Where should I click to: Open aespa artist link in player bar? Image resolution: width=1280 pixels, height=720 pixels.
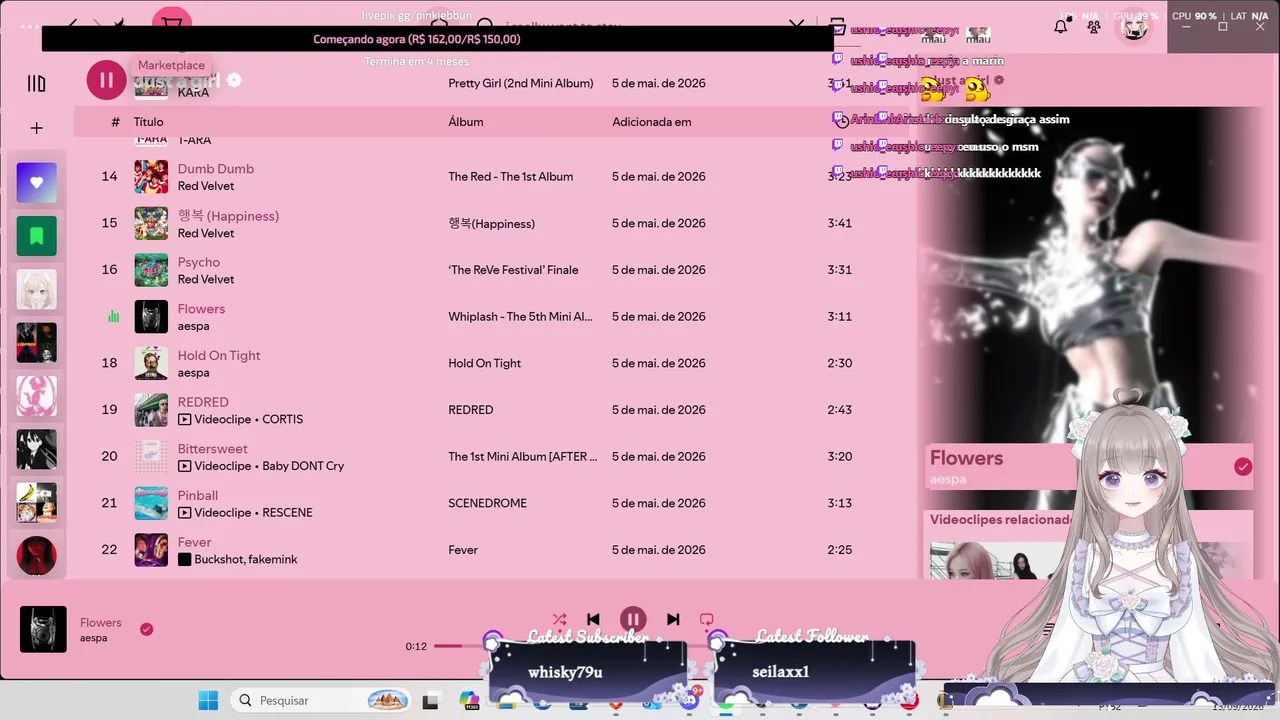tap(94, 638)
